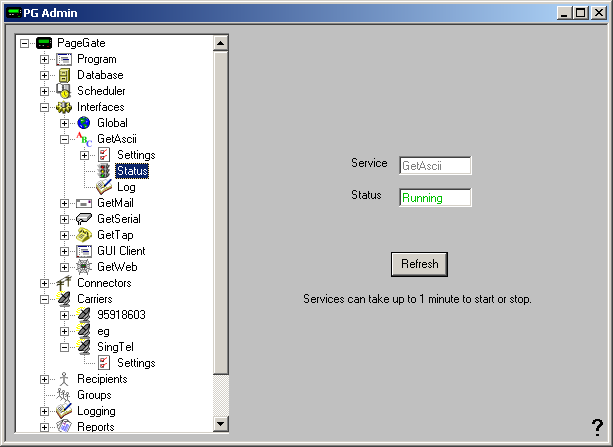This screenshot has height=447, width=613.
Task: Collapse the GetAscii node
Action: (65, 139)
